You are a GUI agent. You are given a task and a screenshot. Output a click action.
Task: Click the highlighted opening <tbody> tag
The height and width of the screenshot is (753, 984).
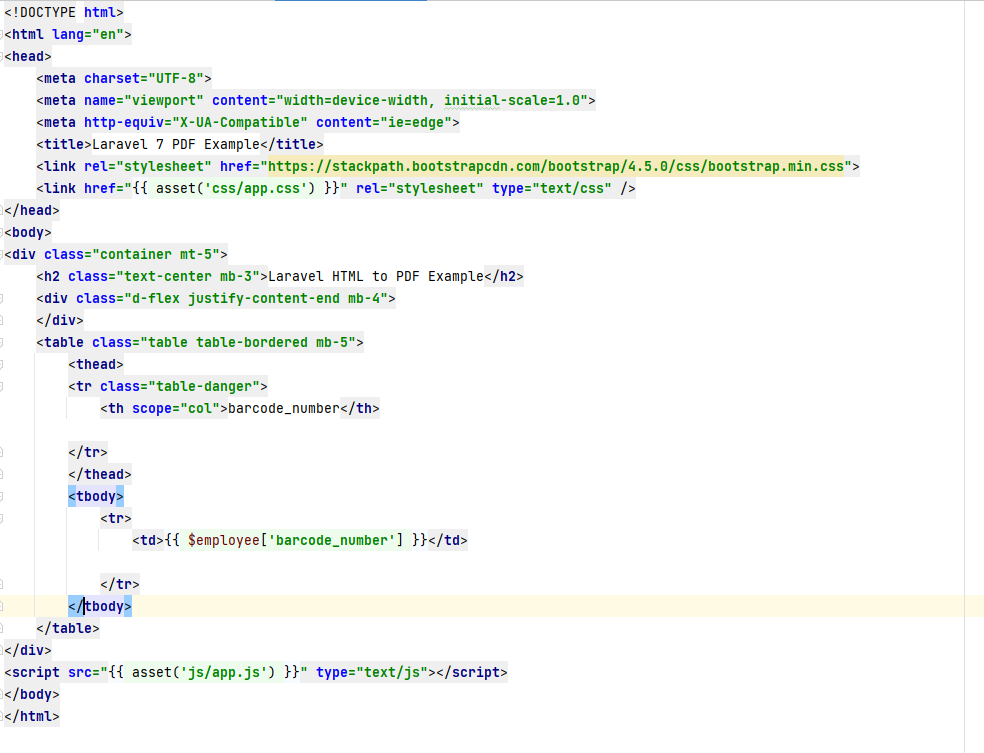point(96,496)
